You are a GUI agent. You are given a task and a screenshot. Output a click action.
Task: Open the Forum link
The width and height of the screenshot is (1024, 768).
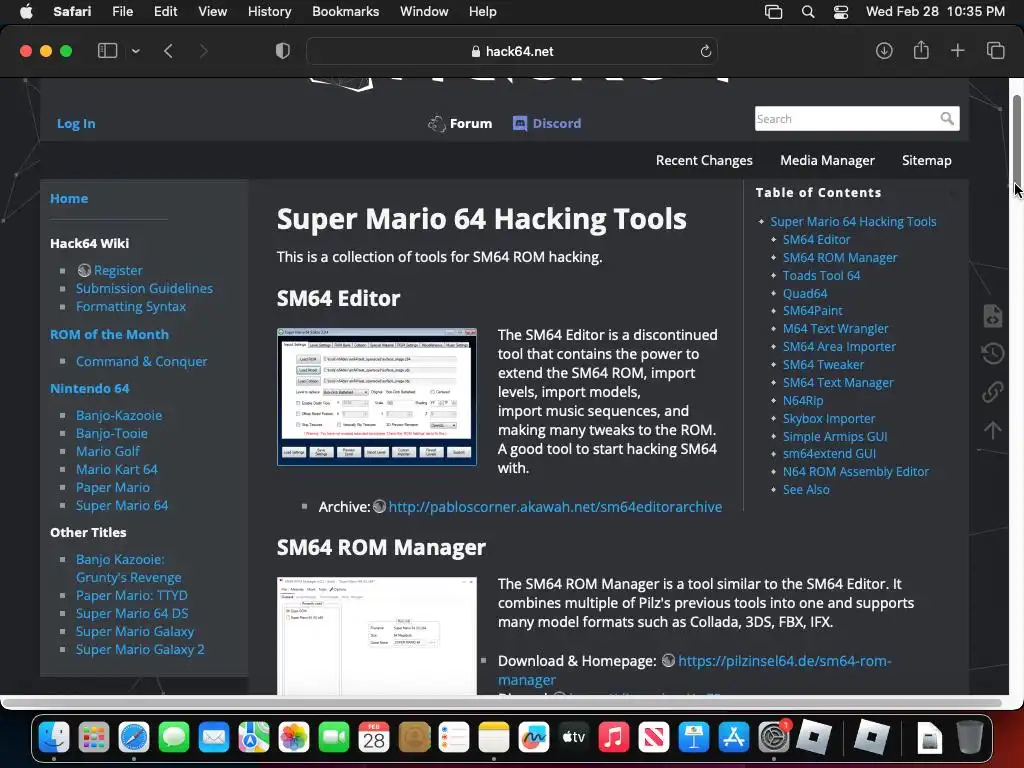pyautogui.click(x=460, y=123)
